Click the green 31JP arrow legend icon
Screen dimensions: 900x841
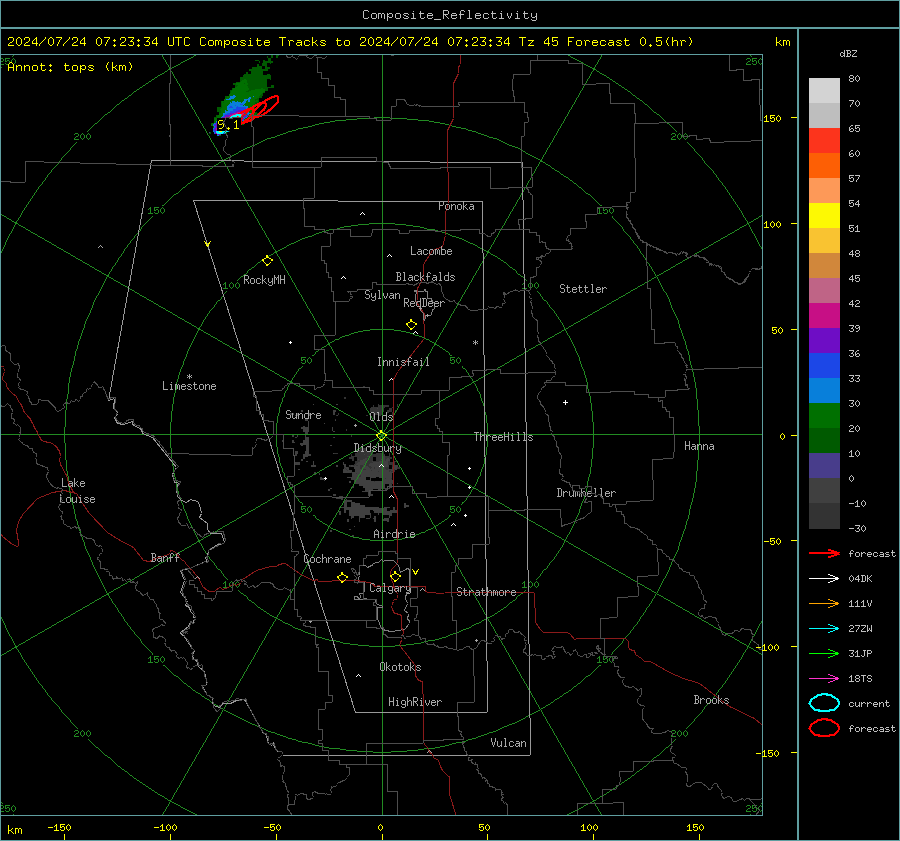(x=824, y=653)
